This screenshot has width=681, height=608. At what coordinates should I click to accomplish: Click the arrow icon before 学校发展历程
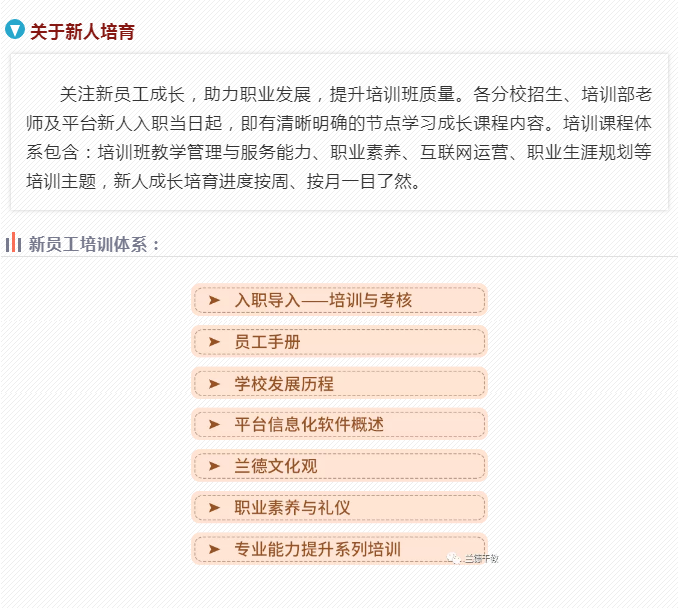[213, 383]
